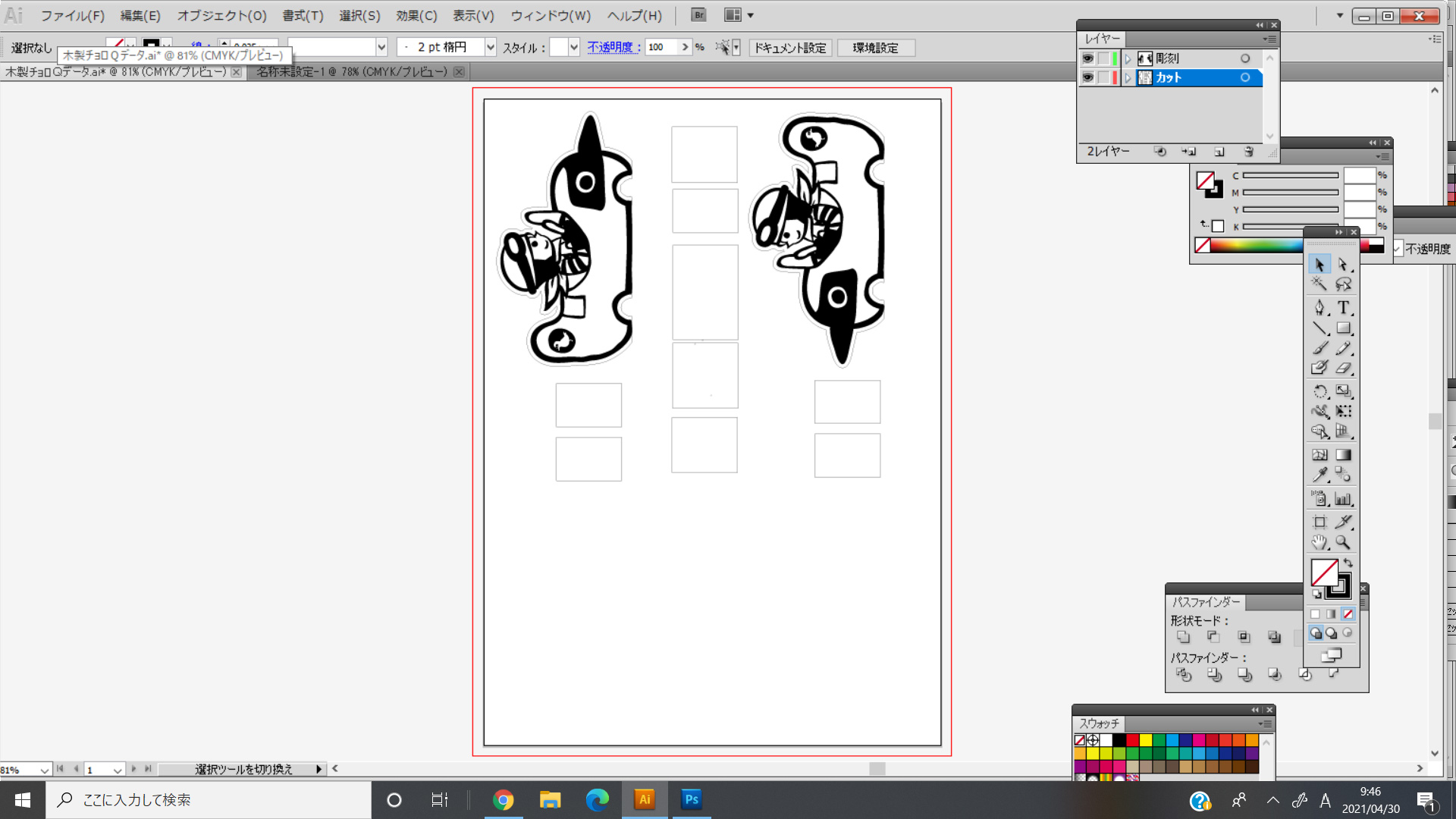The height and width of the screenshot is (819, 1456).
Task: Switch to 木製チョロQデータ.ai document tab
Action: [115, 72]
